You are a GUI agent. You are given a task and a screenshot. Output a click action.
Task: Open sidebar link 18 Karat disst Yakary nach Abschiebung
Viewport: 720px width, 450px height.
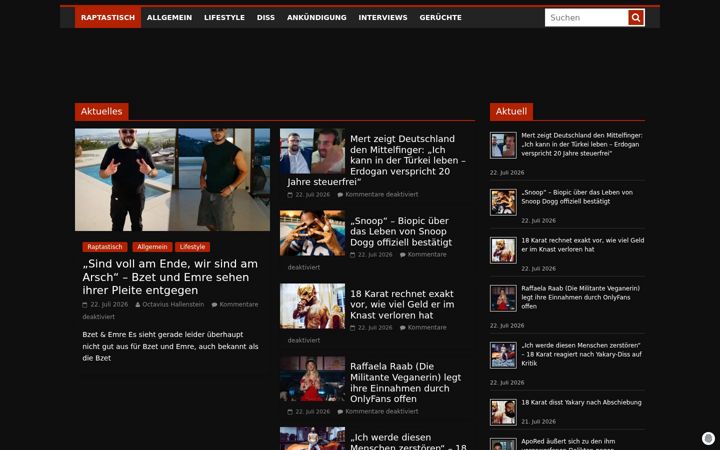pyautogui.click(x=581, y=402)
